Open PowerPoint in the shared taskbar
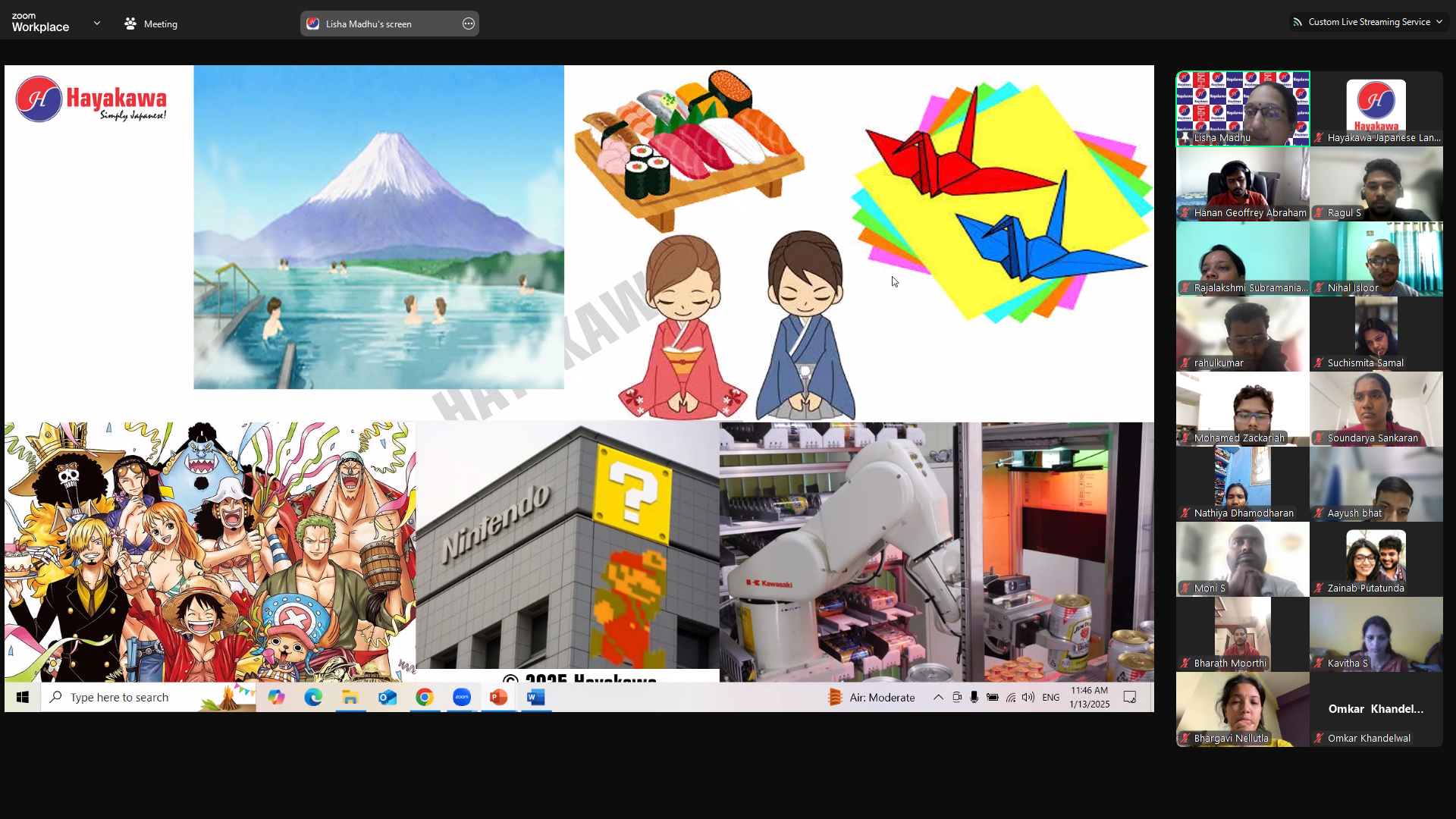The image size is (1456, 819). [x=499, y=697]
